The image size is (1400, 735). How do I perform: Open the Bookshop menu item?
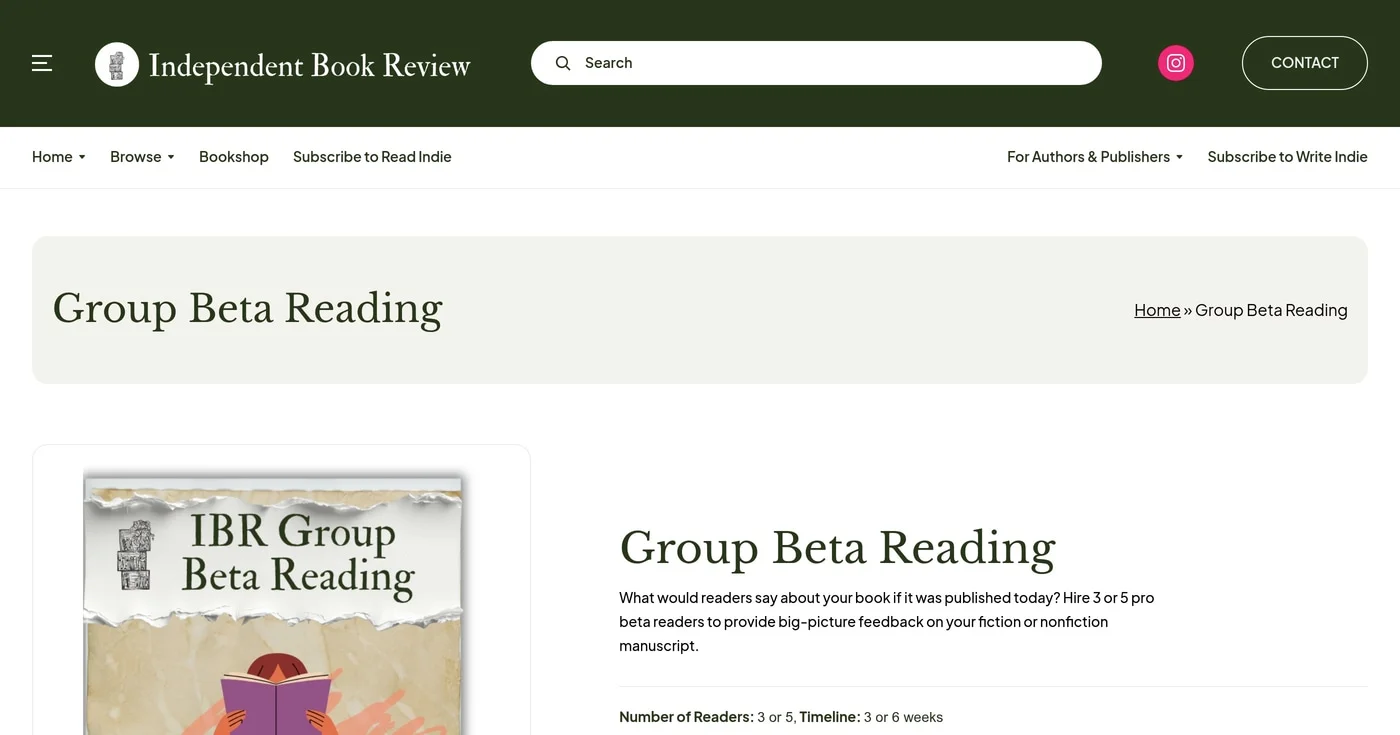pos(234,157)
